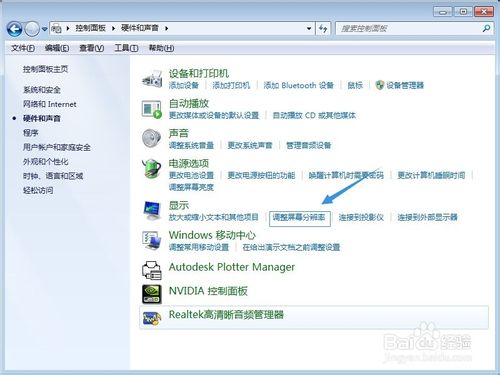Click the 添加打印机 link
The height and width of the screenshot is (375, 500).
[231, 85]
